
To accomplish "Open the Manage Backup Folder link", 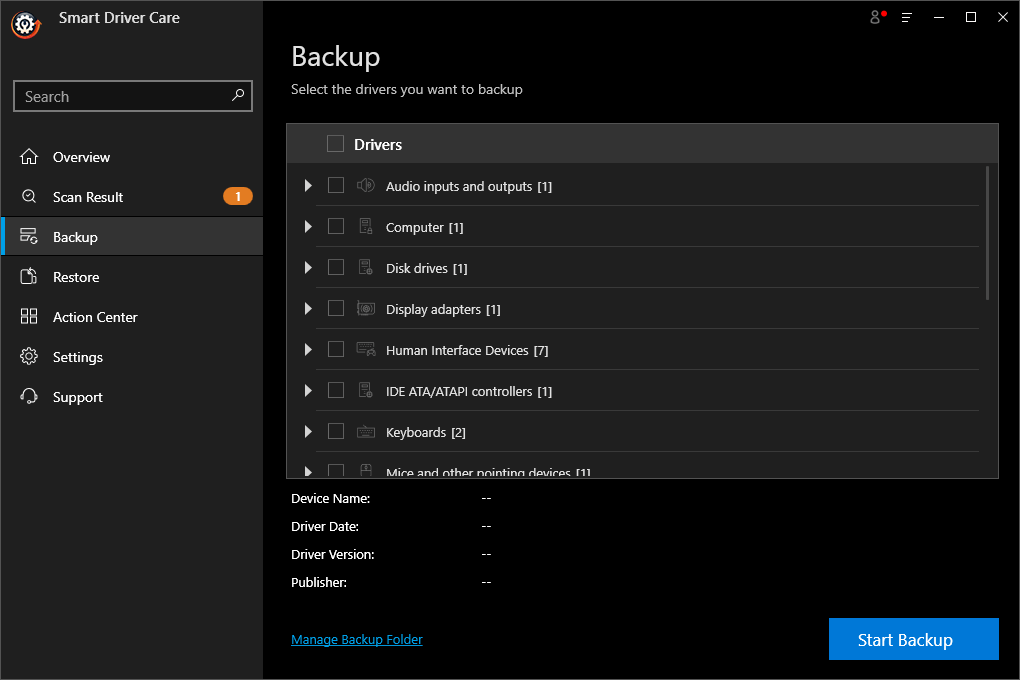I will 356,638.
